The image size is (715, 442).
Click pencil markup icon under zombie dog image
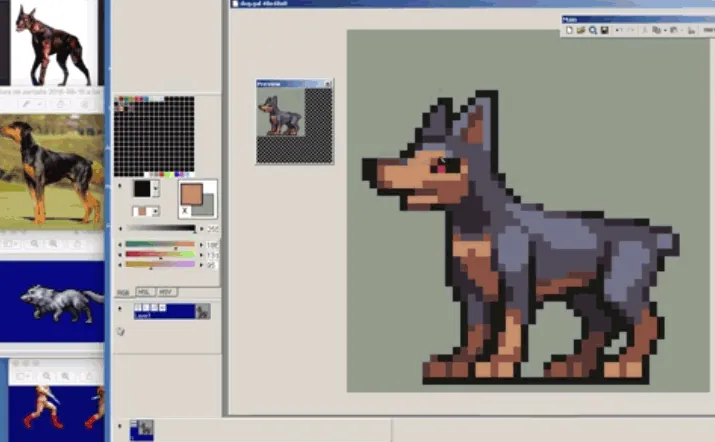click(x=27, y=104)
